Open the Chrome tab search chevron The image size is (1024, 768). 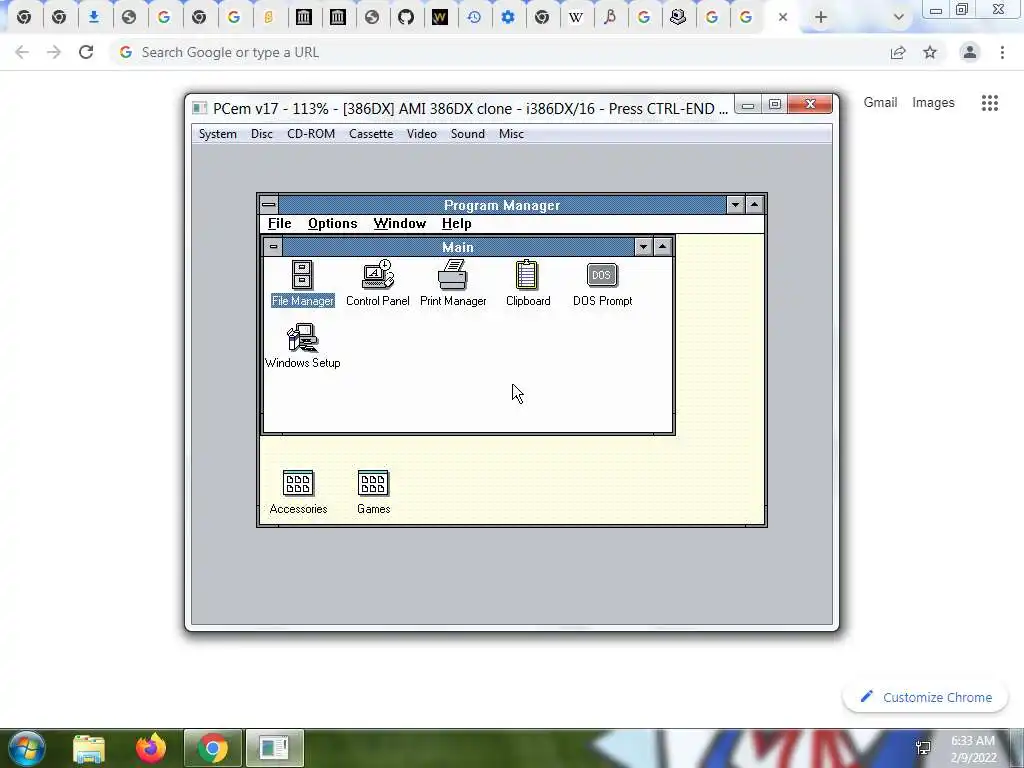coord(899,18)
